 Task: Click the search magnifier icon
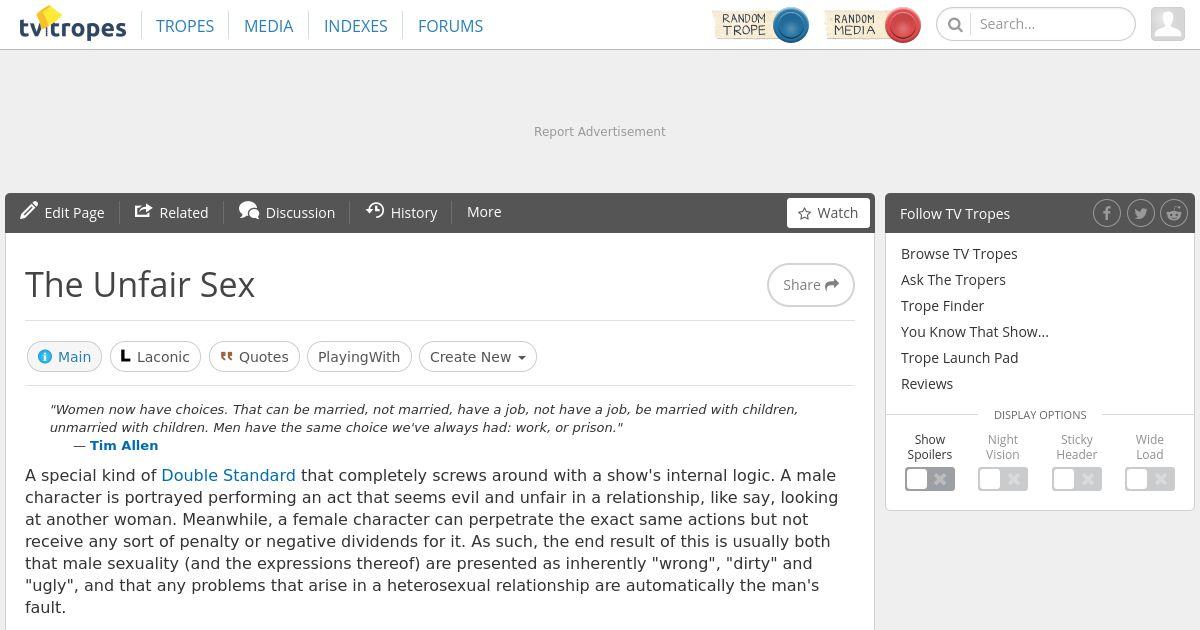click(x=955, y=24)
